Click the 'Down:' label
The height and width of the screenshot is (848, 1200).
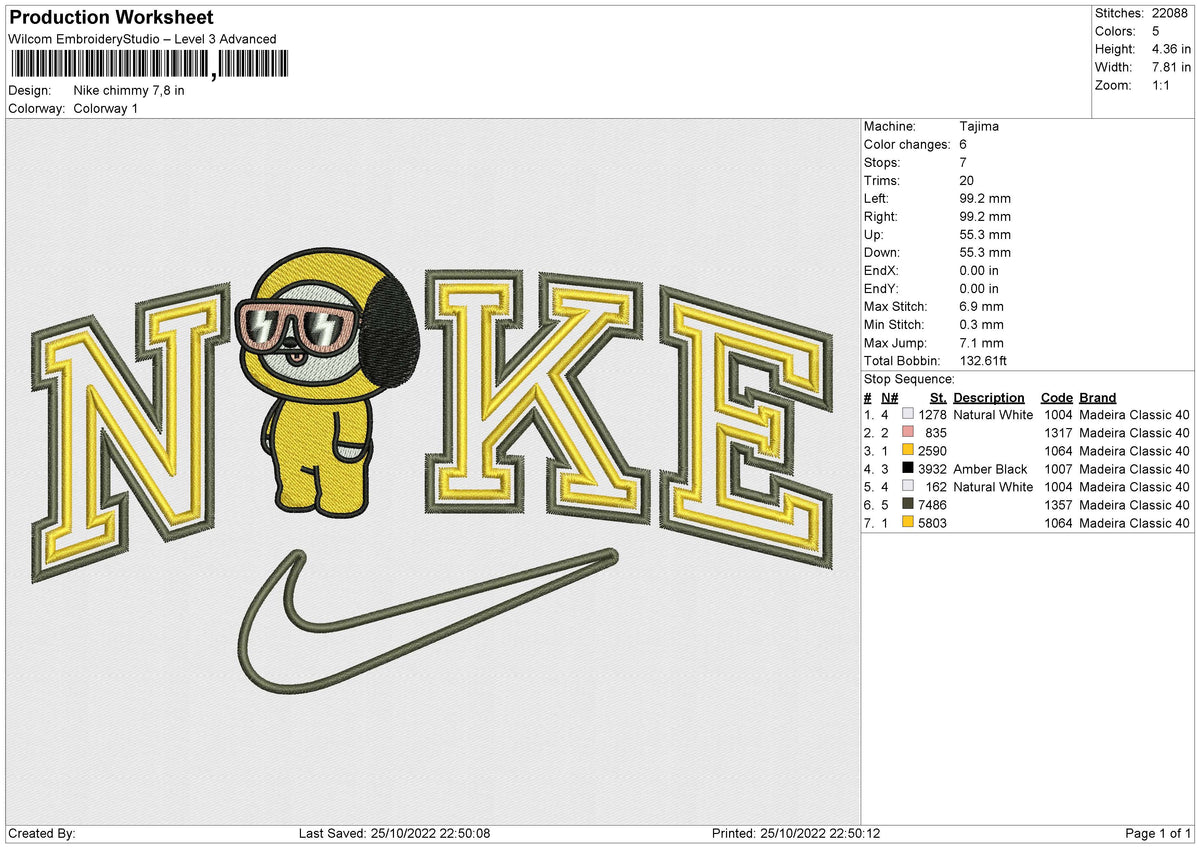tap(882, 252)
